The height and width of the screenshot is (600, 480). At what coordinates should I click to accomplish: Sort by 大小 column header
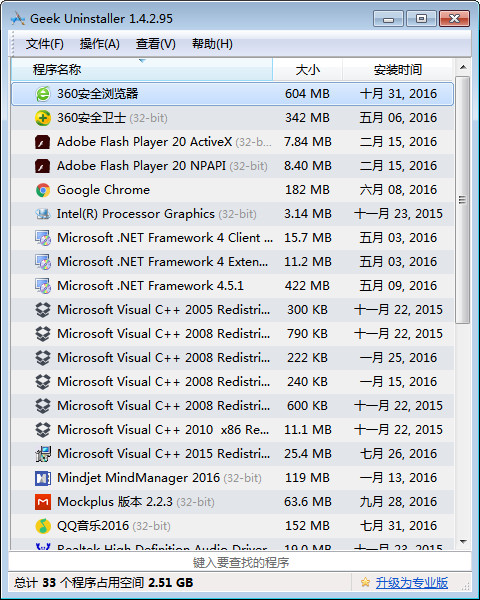(x=307, y=70)
